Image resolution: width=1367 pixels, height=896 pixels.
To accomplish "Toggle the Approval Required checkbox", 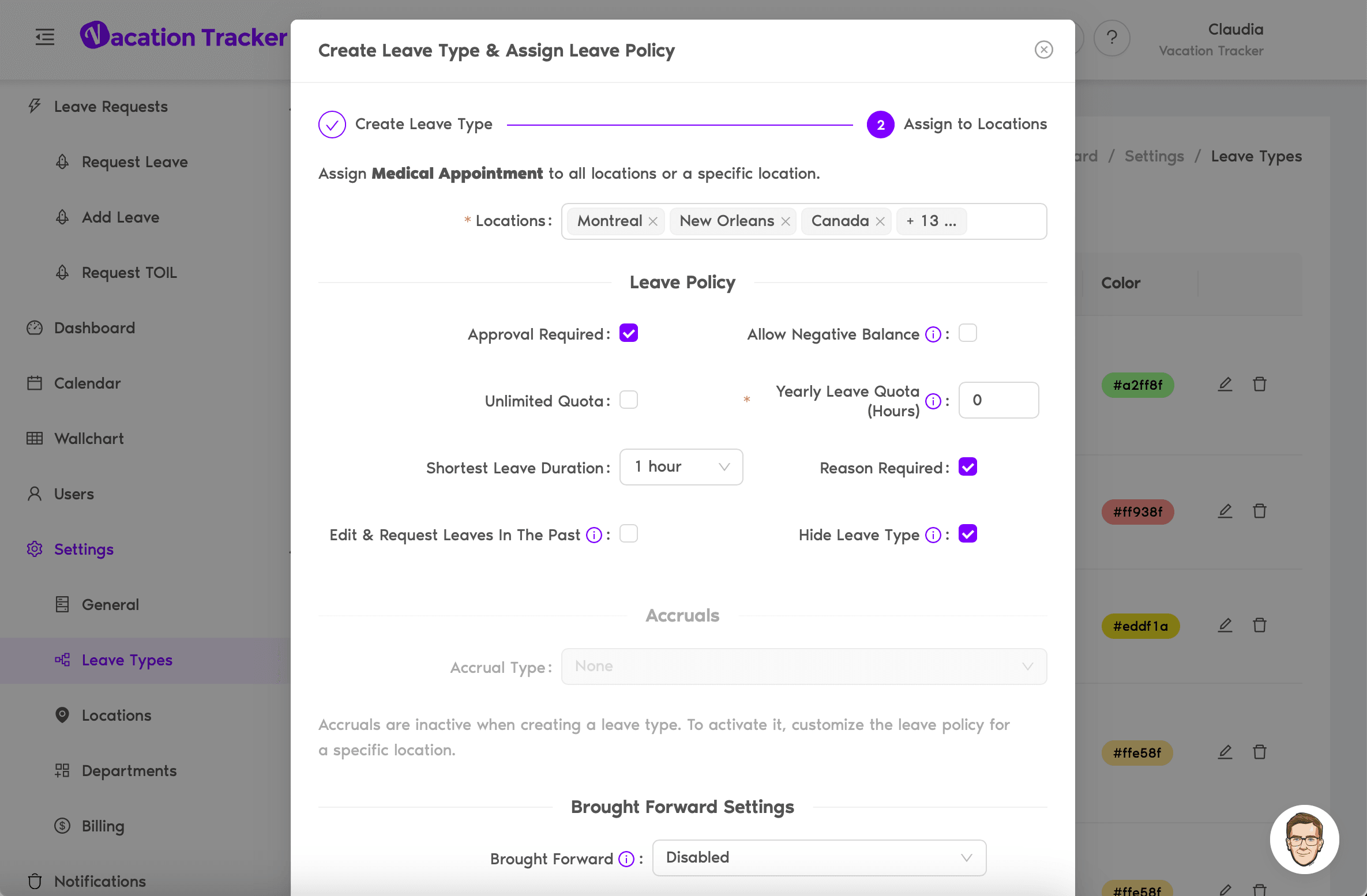I will [628, 333].
